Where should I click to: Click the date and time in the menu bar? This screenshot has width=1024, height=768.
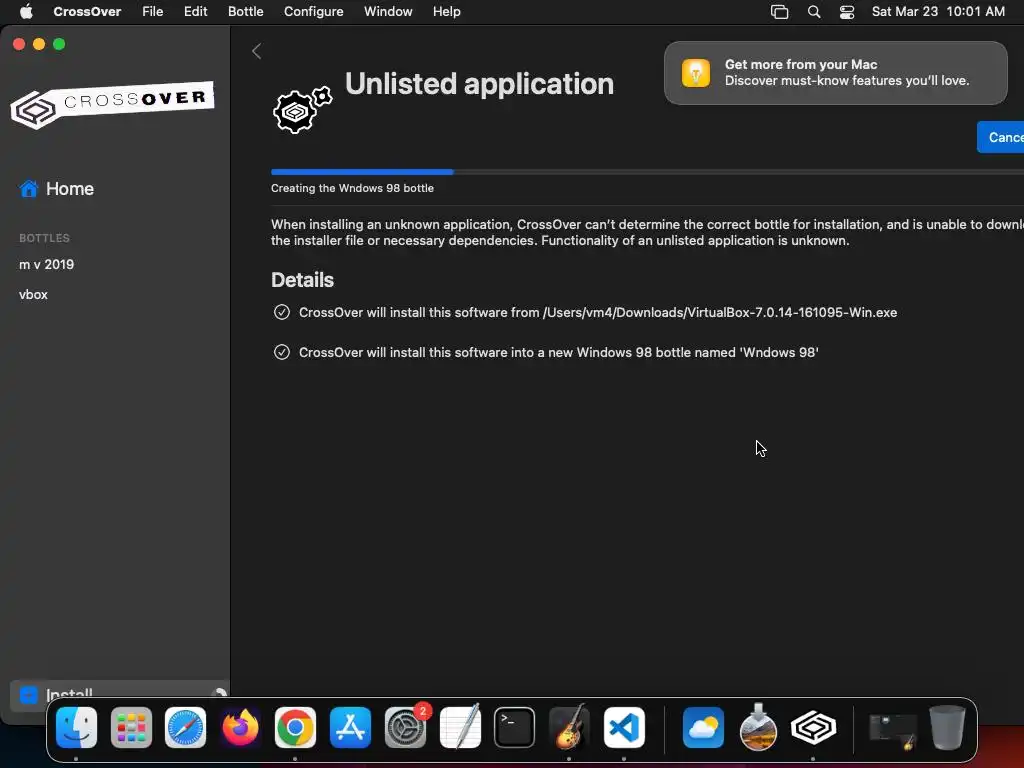coord(938,11)
